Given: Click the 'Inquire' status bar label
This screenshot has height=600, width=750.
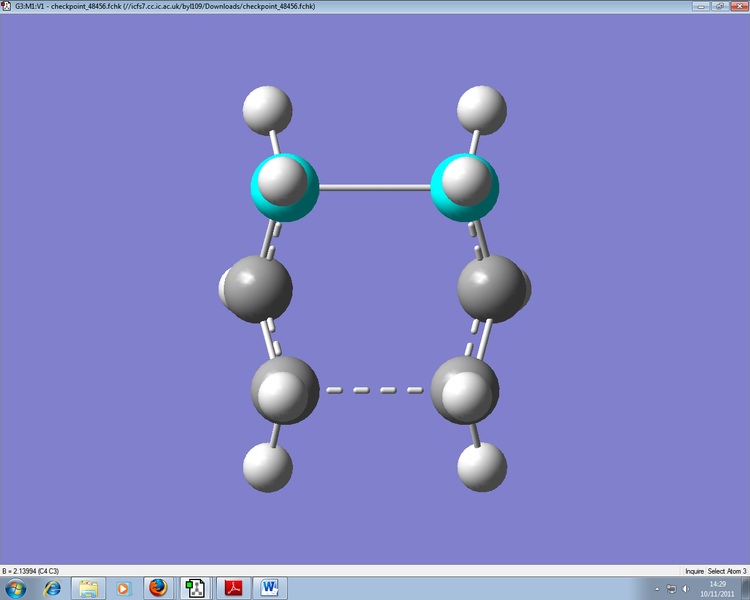Looking at the screenshot, I should click(x=695, y=571).
